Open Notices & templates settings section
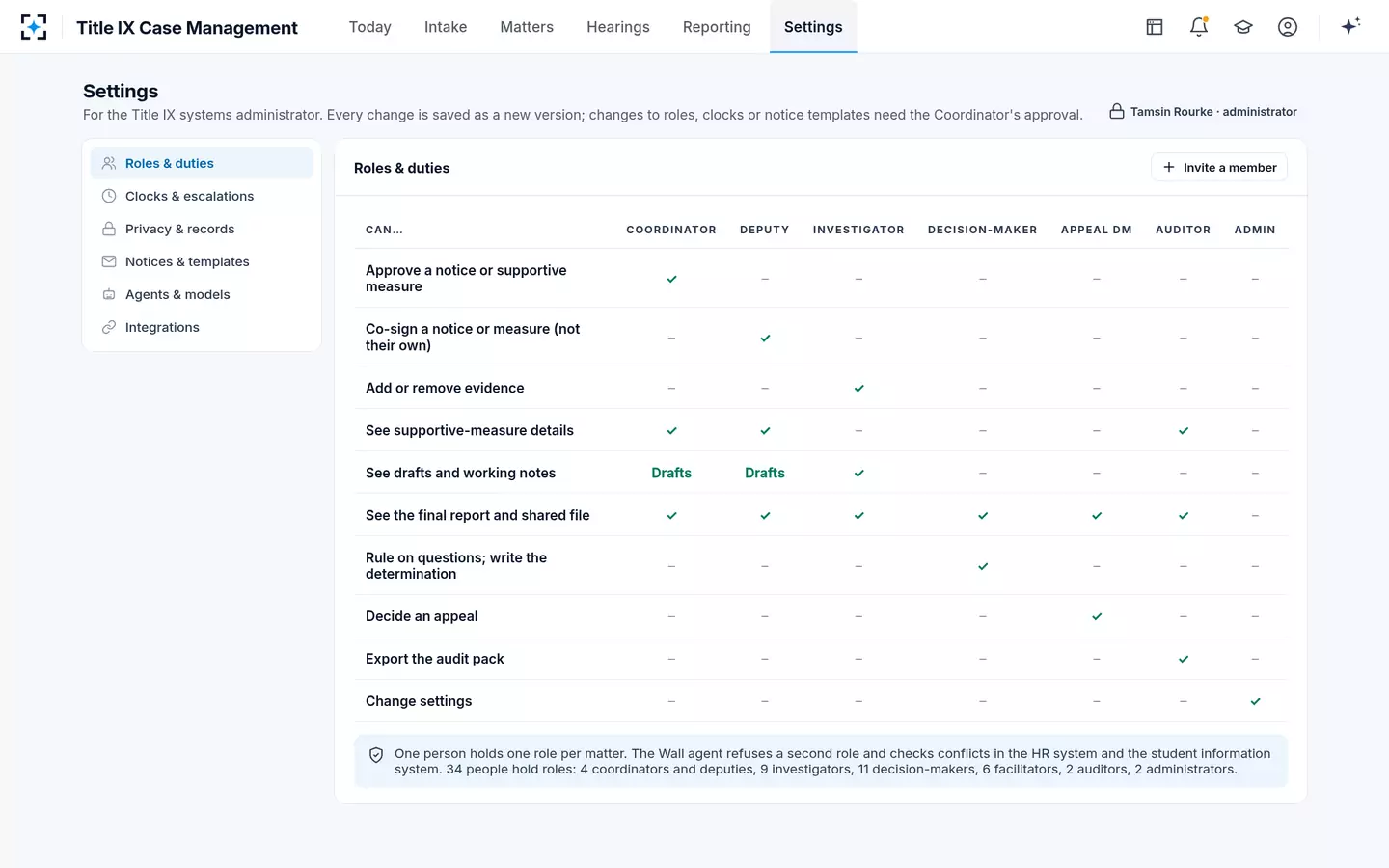Screen dimensions: 1389x868 click(202, 261)
